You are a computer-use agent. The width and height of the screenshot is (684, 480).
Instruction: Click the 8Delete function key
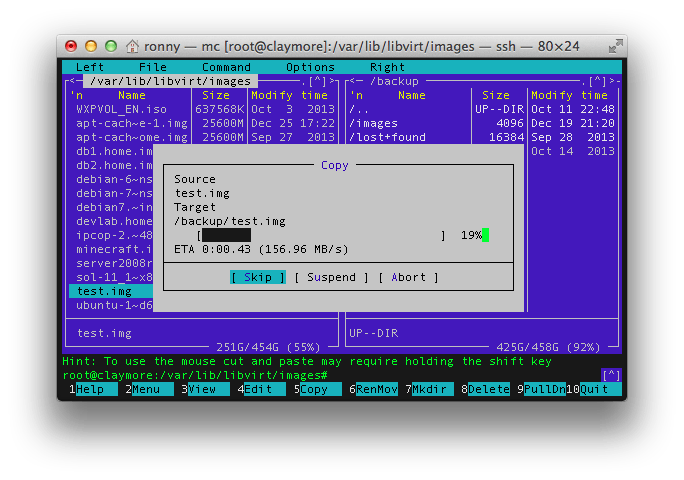pos(485,389)
